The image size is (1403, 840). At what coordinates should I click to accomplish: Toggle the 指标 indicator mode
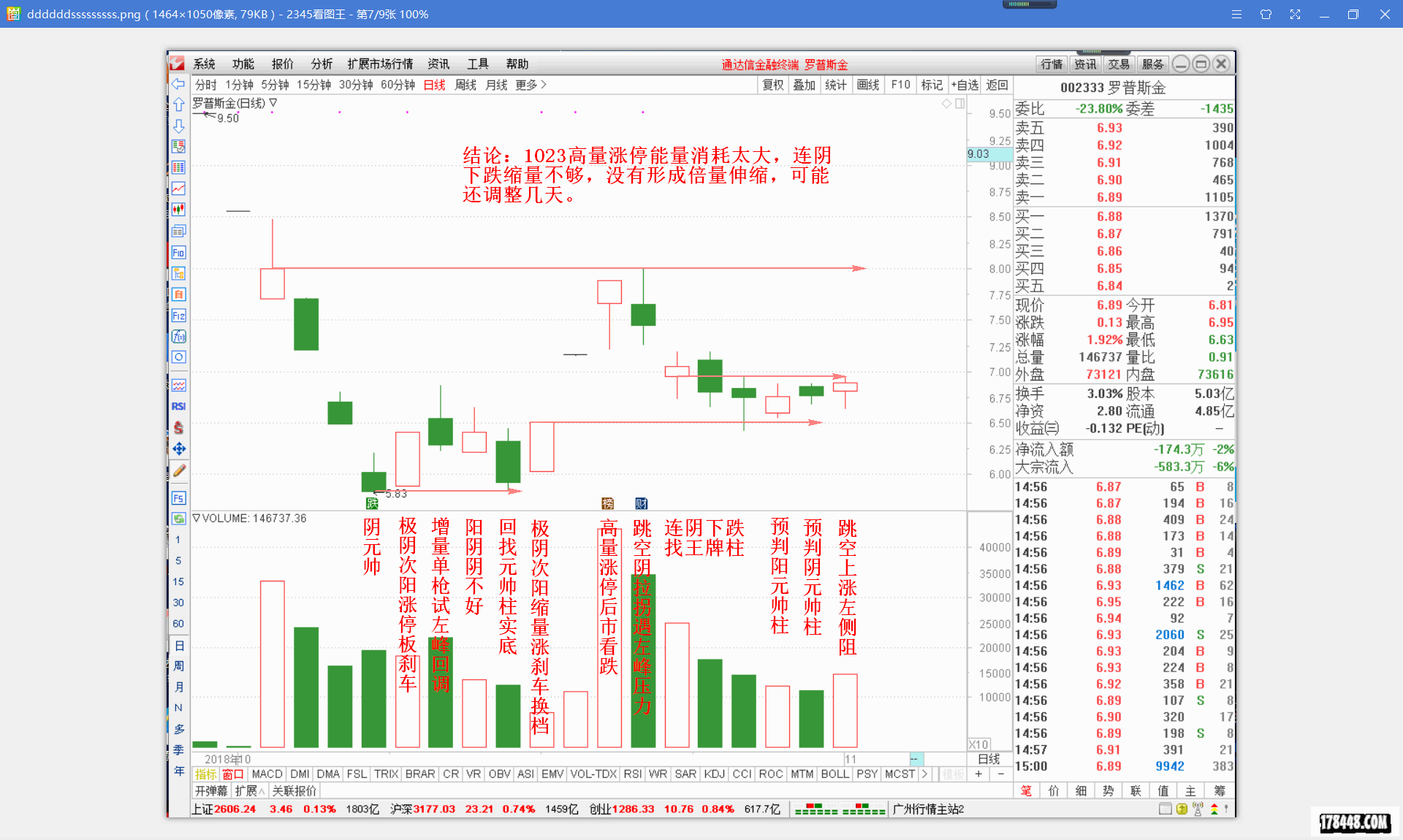[205, 774]
